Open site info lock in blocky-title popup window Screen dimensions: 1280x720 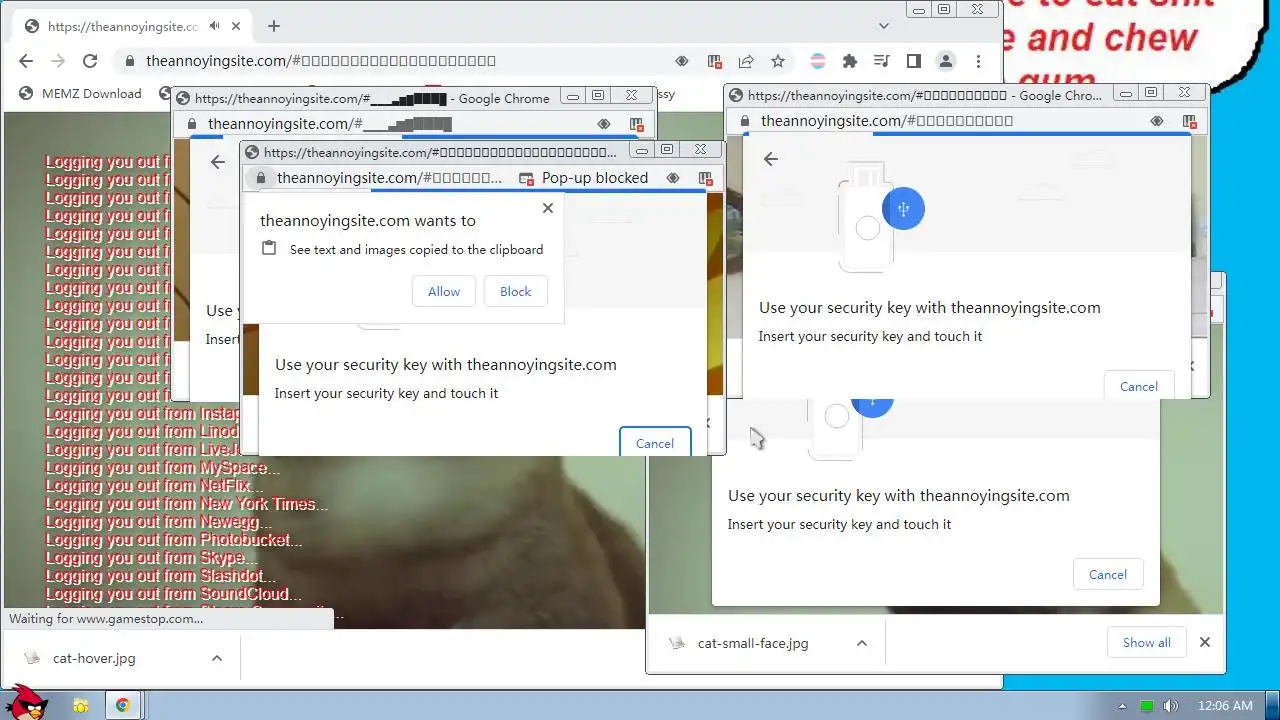coord(191,125)
